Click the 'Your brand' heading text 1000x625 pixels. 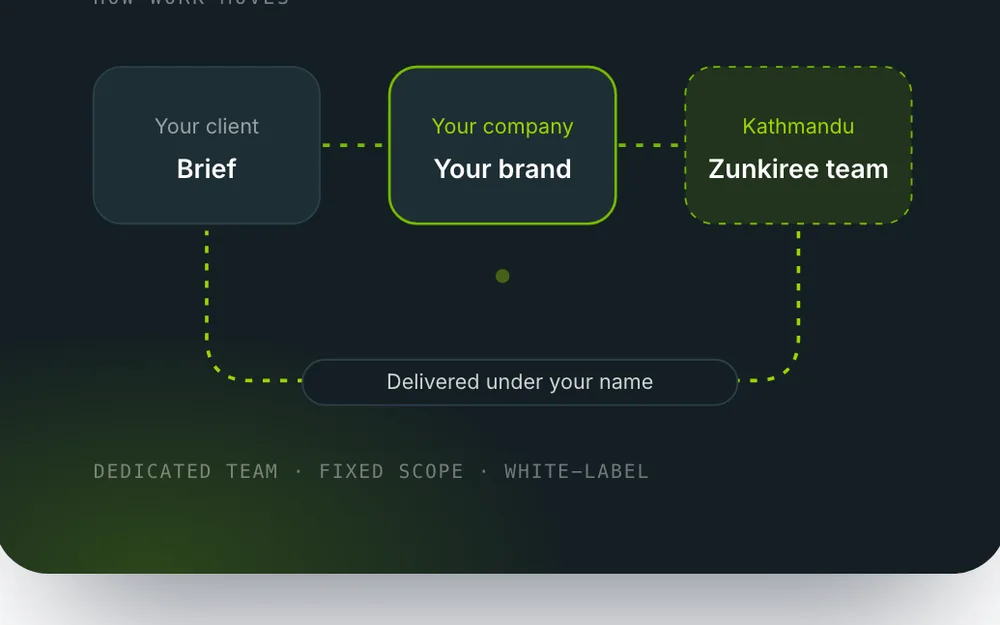coord(503,169)
